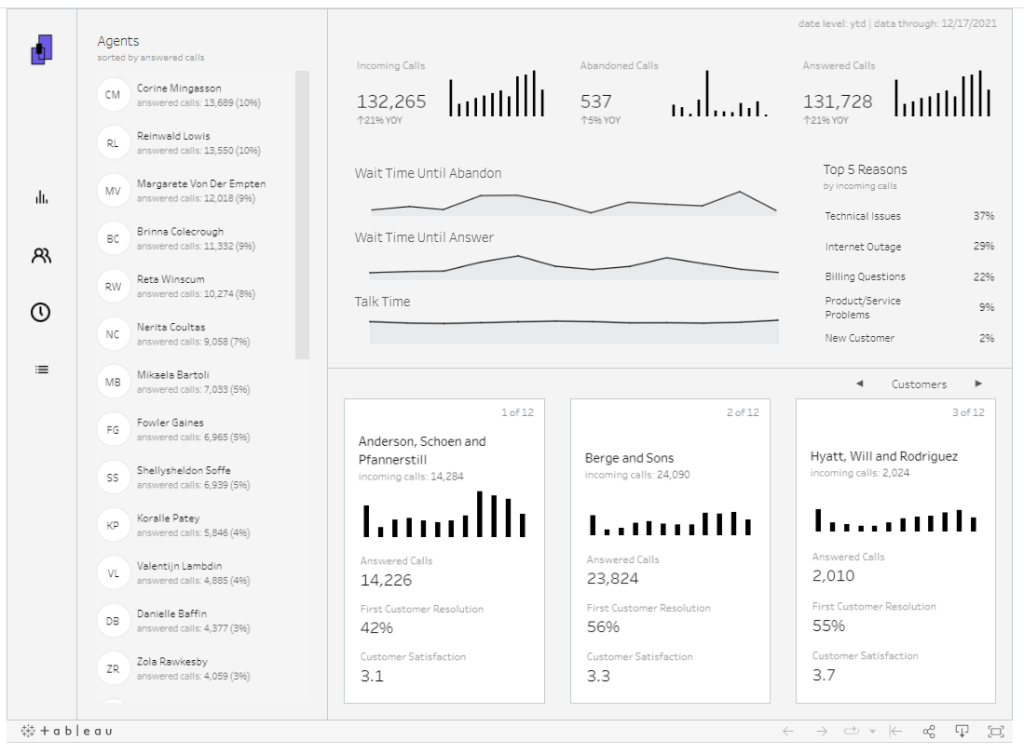Open the agents people icon in sidebar

(41, 256)
